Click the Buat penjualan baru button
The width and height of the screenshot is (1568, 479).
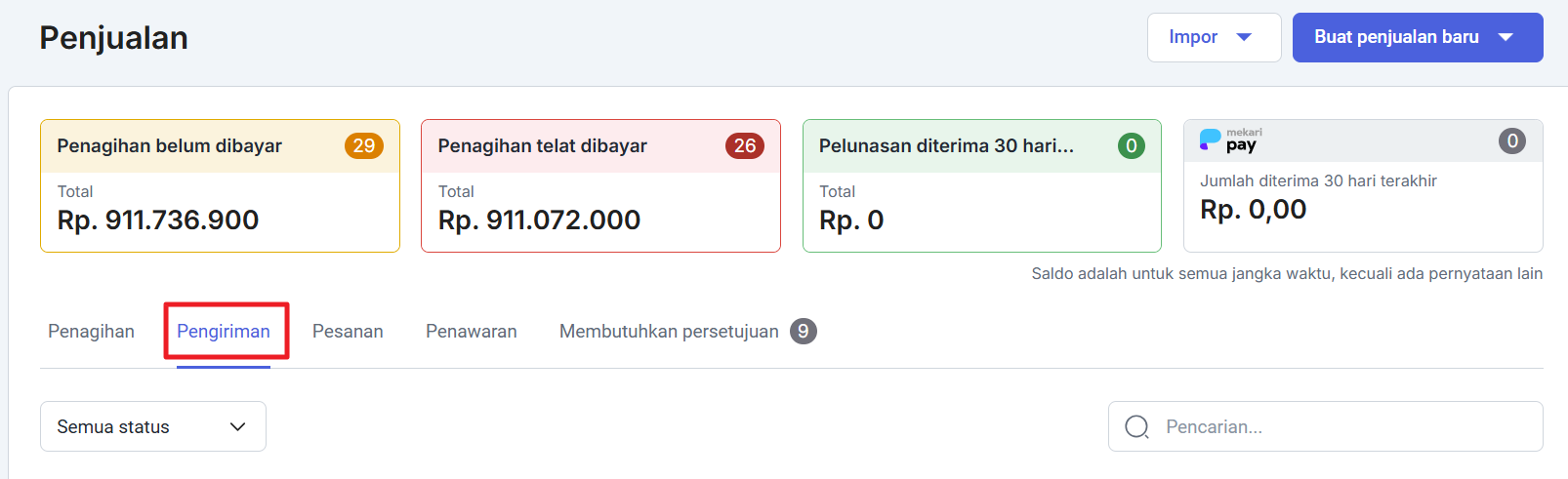click(1395, 38)
